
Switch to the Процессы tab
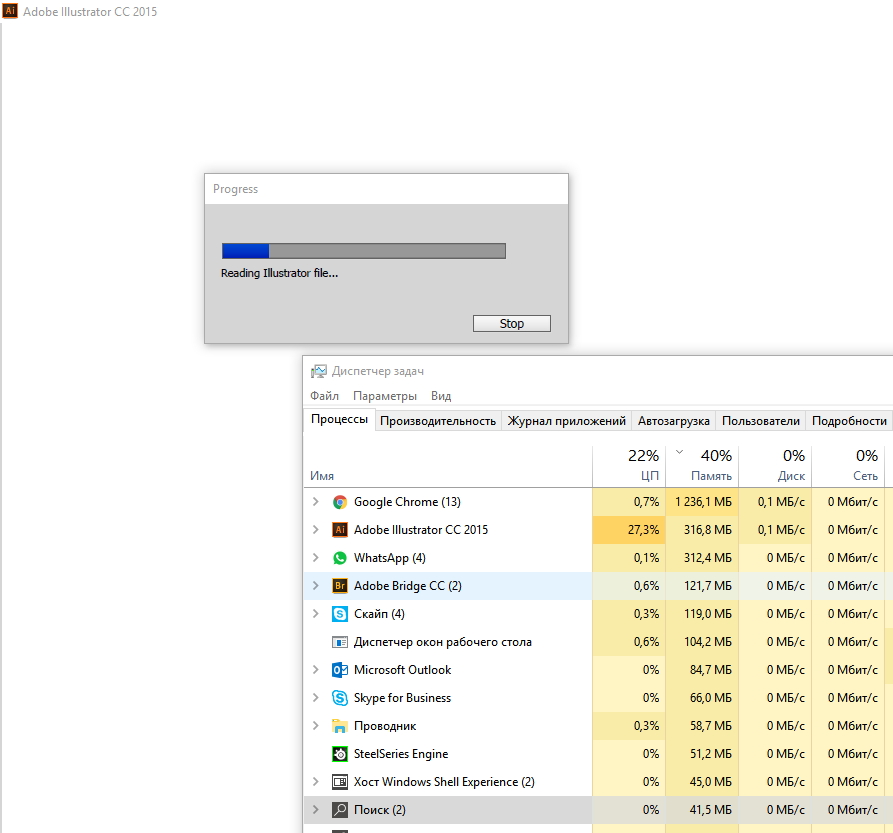(339, 420)
